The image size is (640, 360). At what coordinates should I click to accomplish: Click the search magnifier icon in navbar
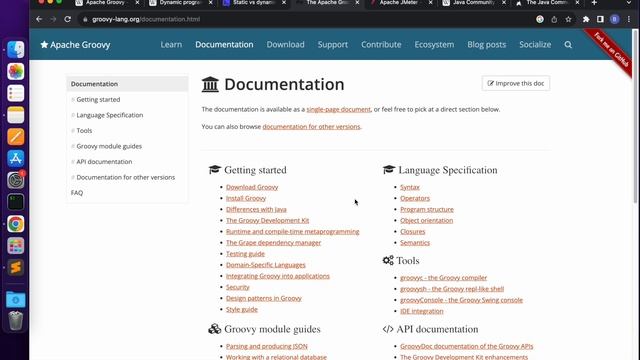(568, 44)
